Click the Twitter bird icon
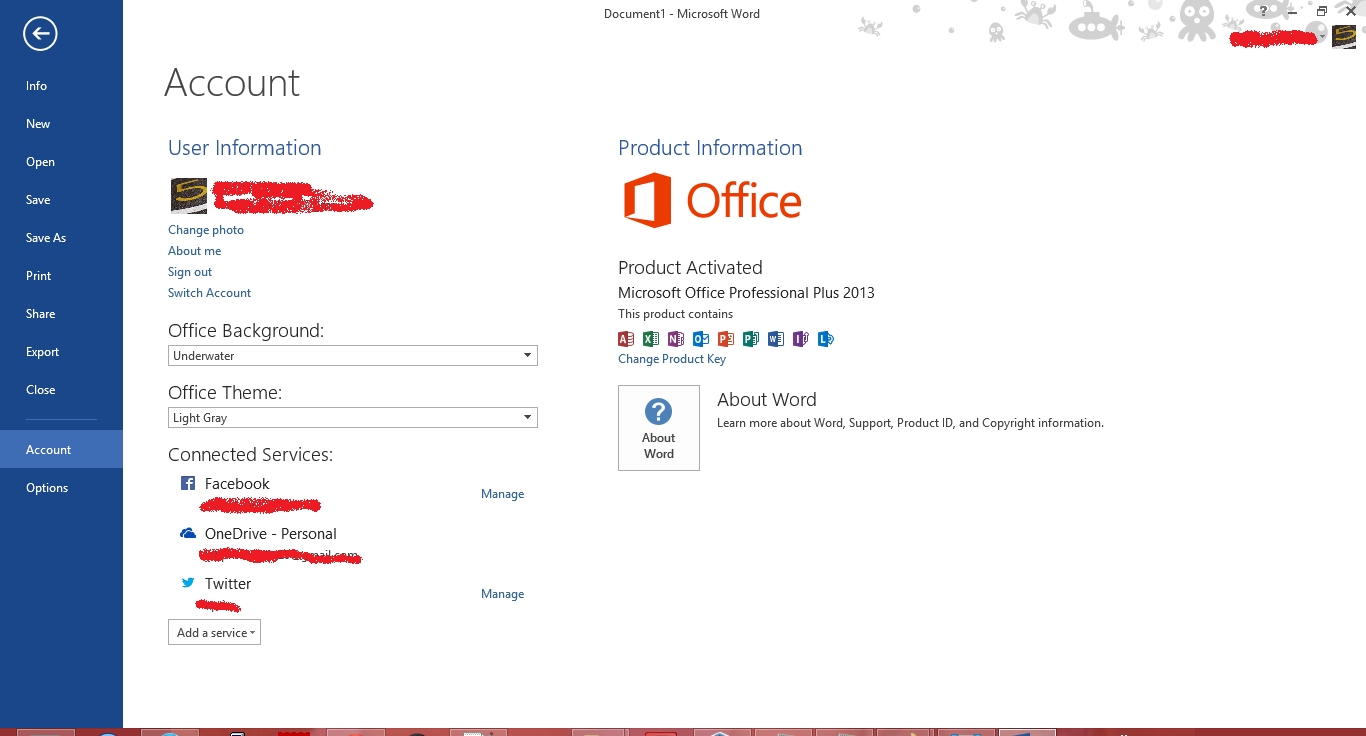The height and width of the screenshot is (736, 1366). pyautogui.click(x=188, y=583)
